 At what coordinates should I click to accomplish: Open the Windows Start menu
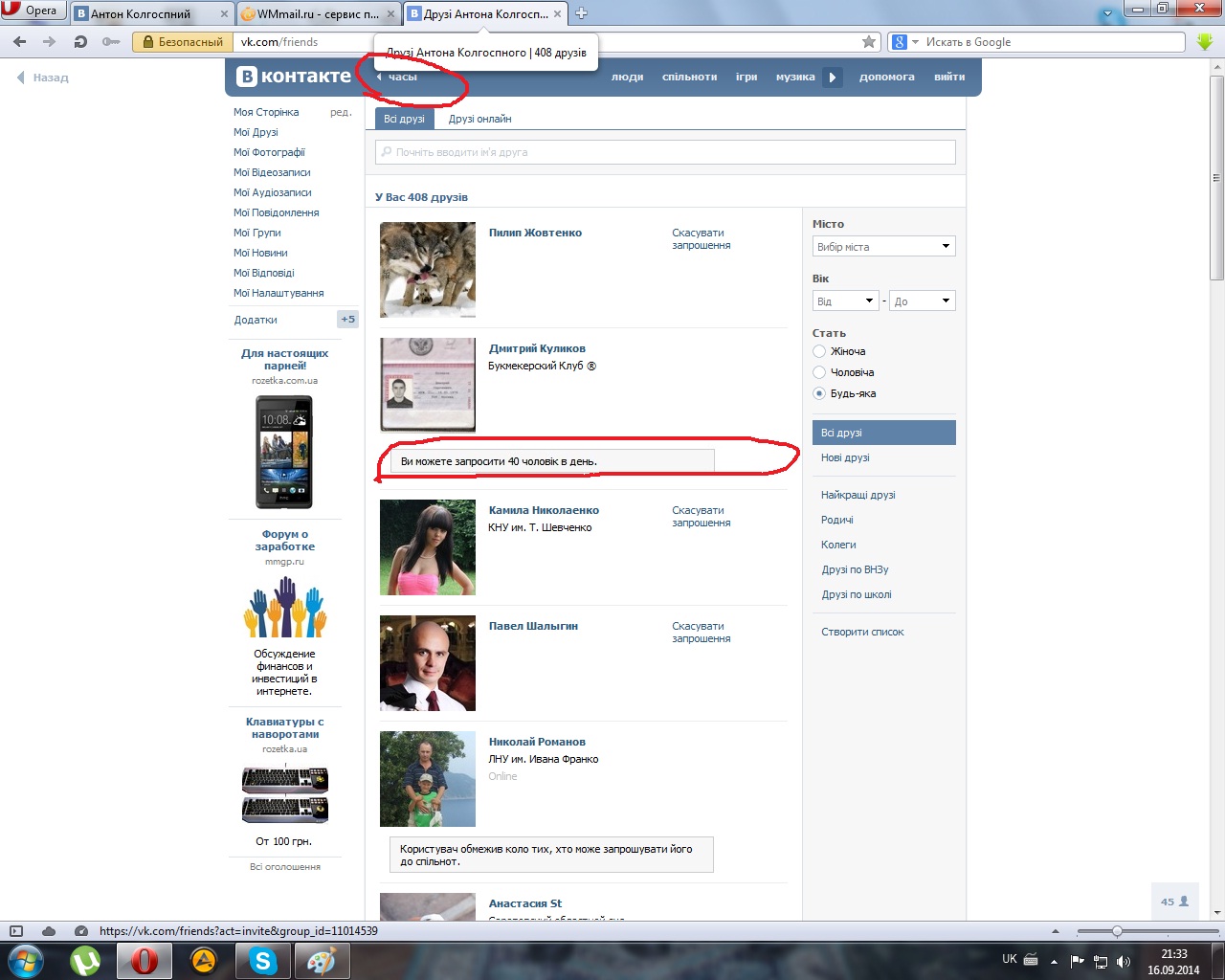(x=24, y=960)
